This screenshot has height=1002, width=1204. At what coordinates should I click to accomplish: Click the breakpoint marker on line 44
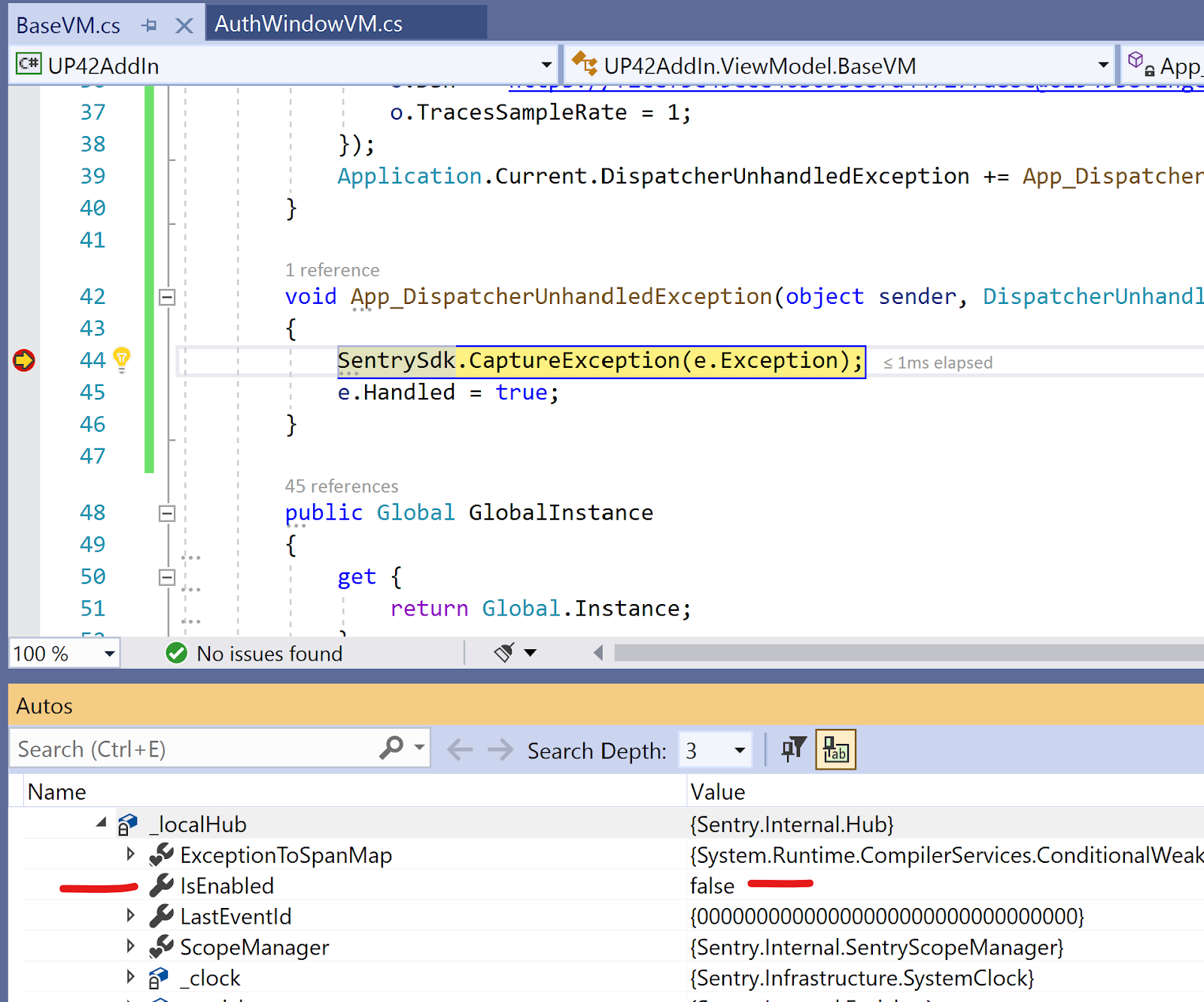tap(24, 360)
